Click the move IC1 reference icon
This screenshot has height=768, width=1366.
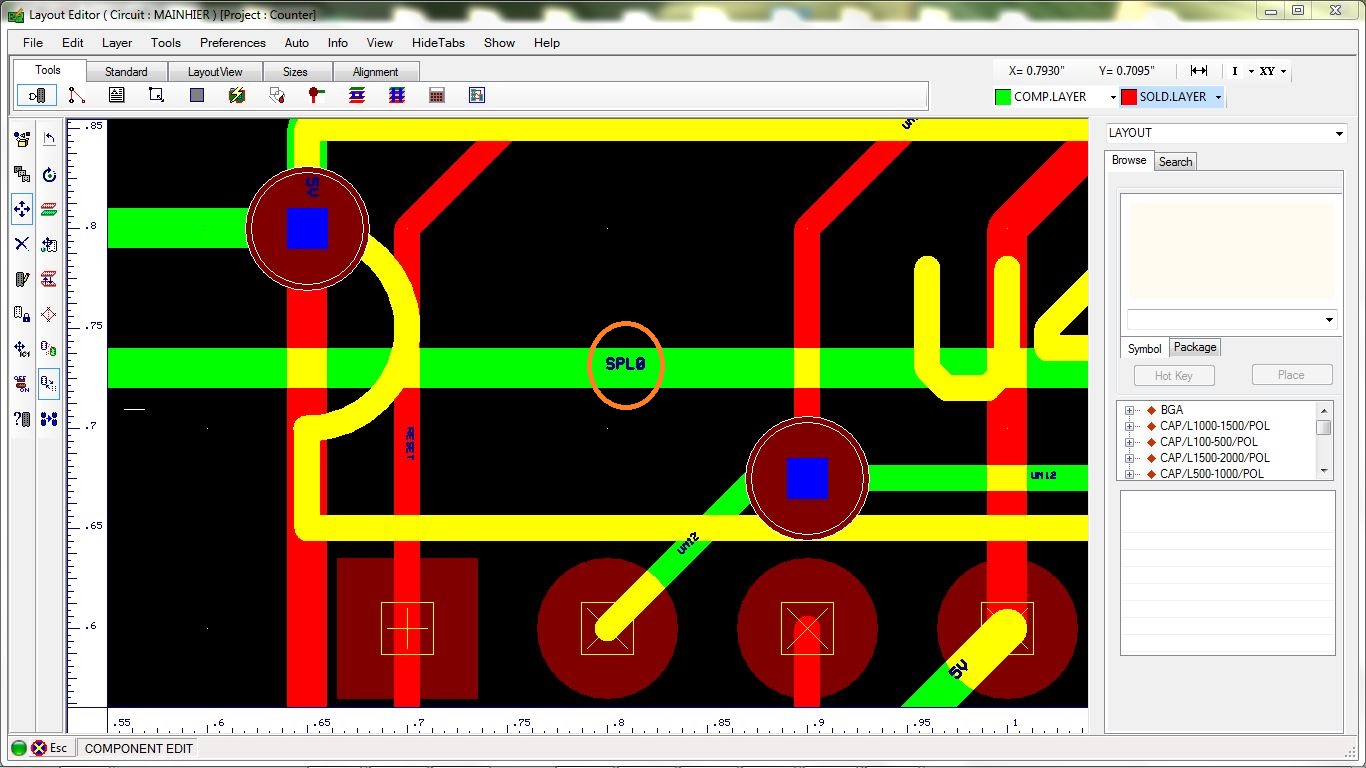pyautogui.click(x=22, y=349)
